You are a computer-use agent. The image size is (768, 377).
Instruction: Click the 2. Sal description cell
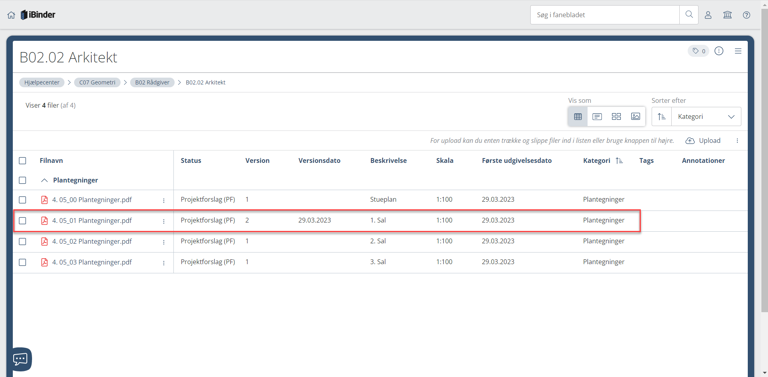379,241
